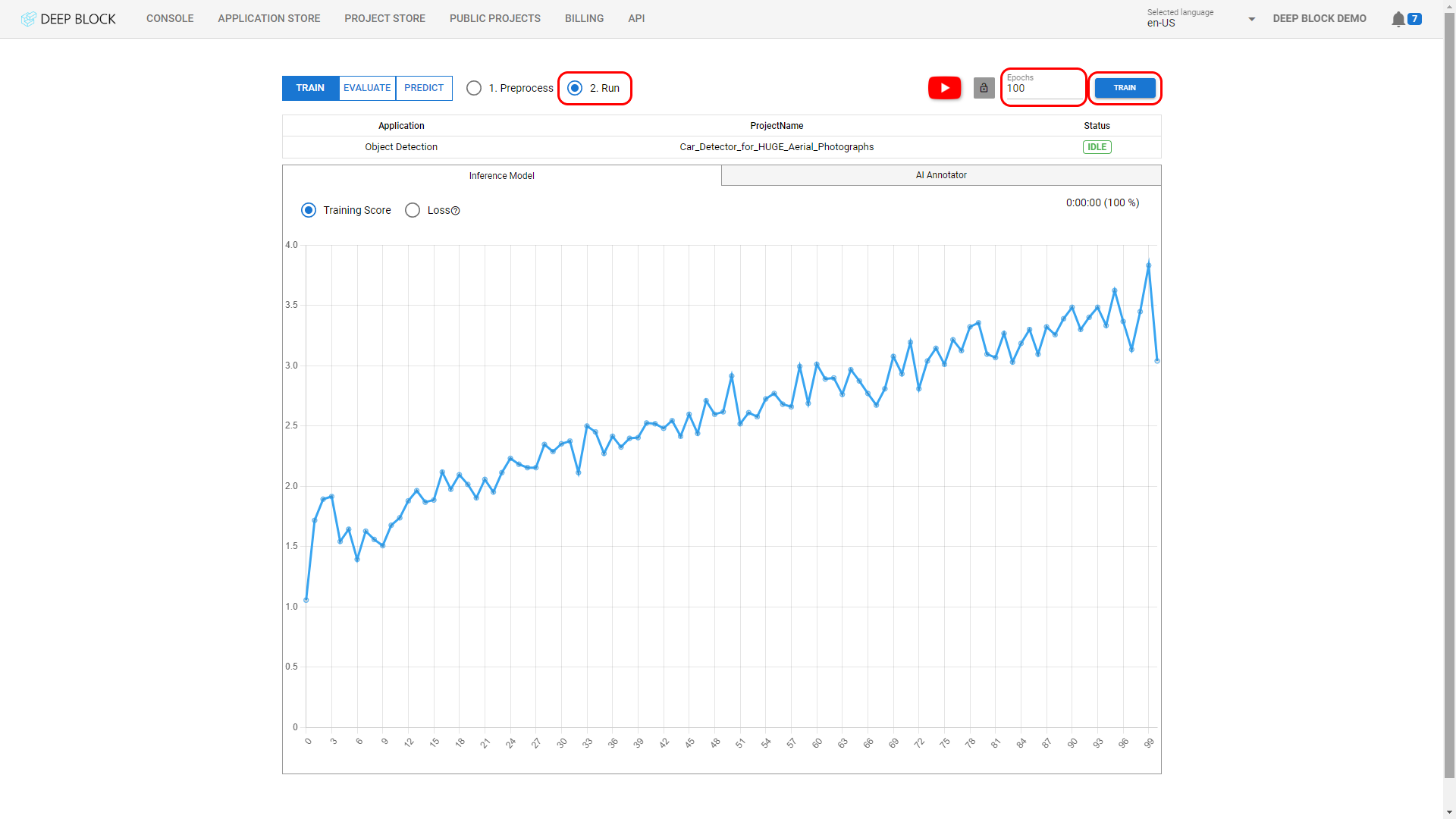Navigate to PUBLIC PROJECTS
Screen dimensions: 1456x819
pyautogui.click(x=495, y=18)
